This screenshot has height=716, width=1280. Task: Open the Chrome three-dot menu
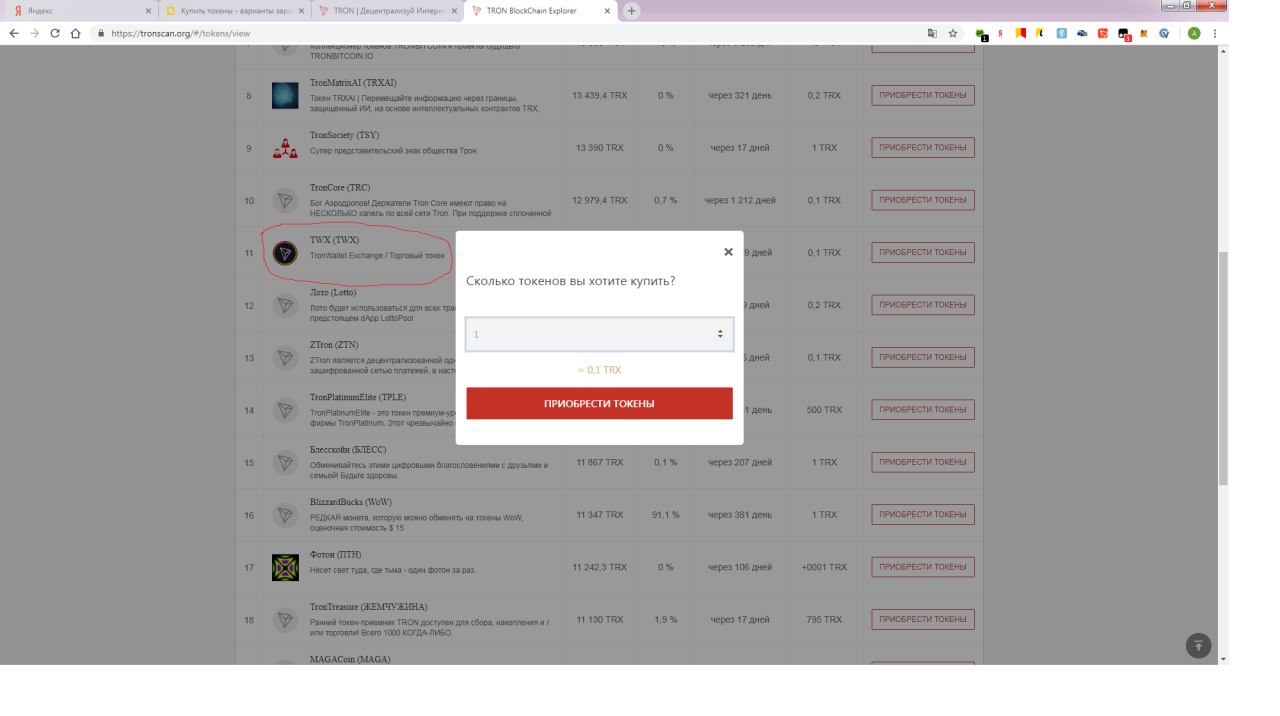(1215, 33)
